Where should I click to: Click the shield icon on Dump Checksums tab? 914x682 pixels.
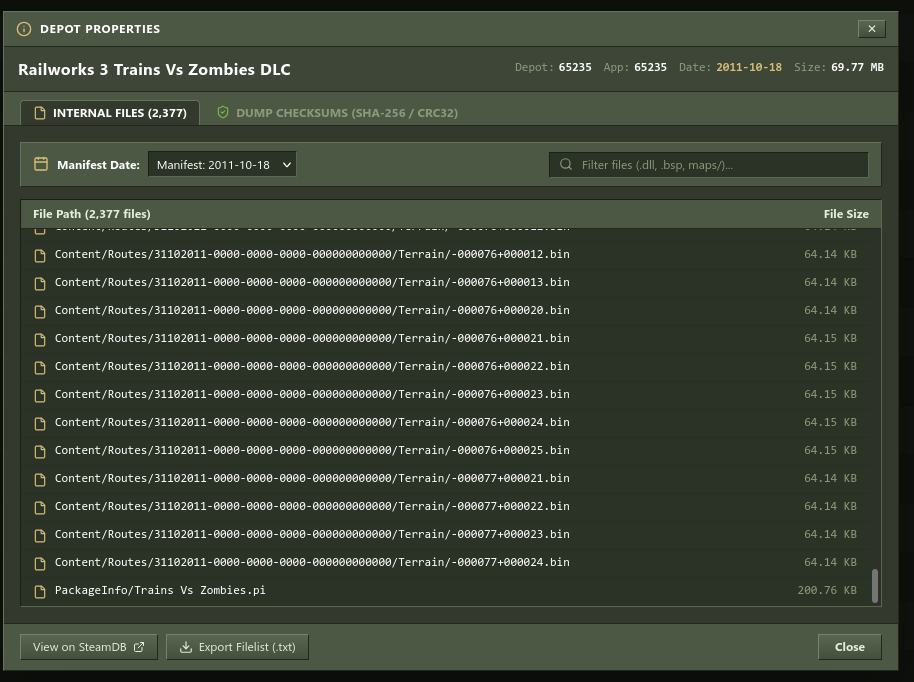tap(223, 112)
